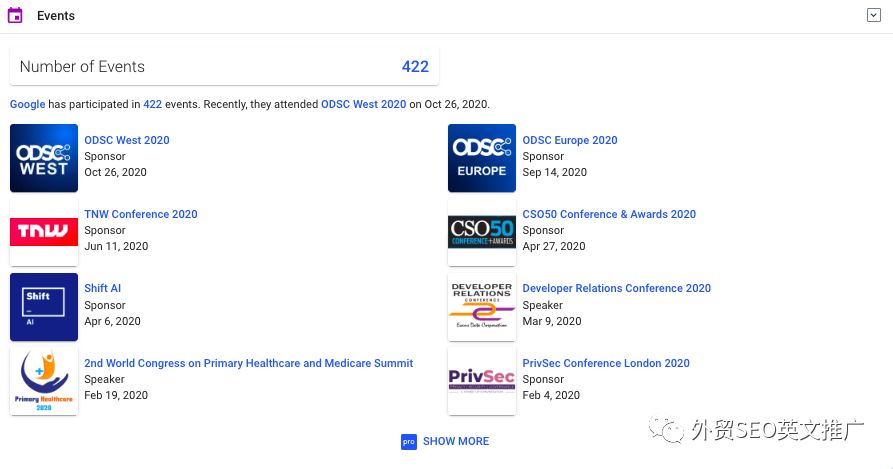Open the ODSC Europe logo thumbnail
The height and width of the screenshot is (469, 893).
pos(482,158)
